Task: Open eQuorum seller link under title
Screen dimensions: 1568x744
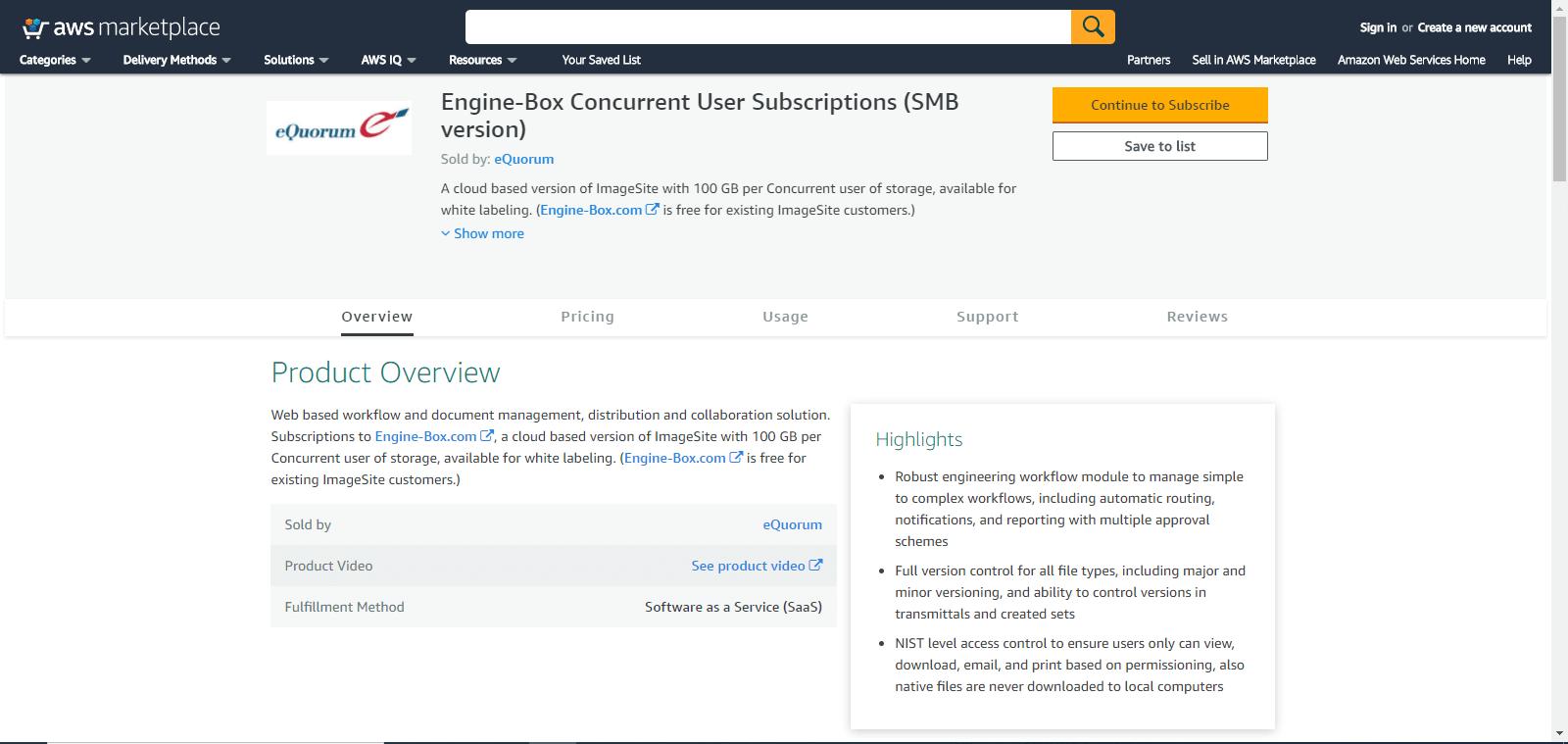Action: click(x=524, y=159)
